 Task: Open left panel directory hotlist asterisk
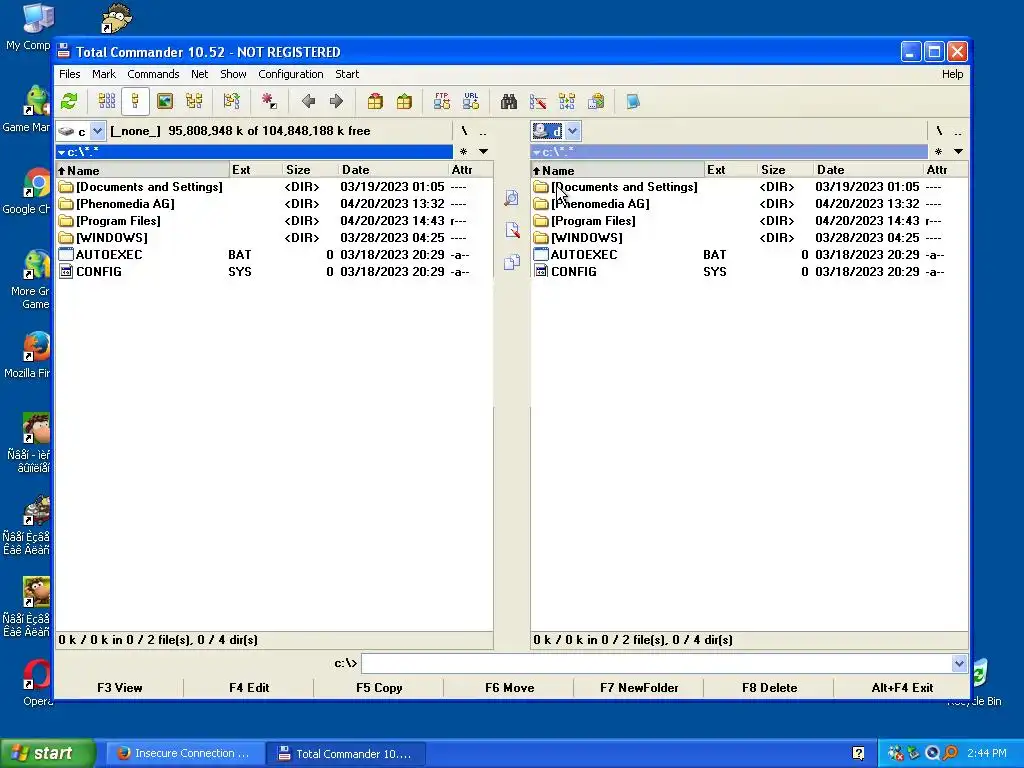(463, 152)
